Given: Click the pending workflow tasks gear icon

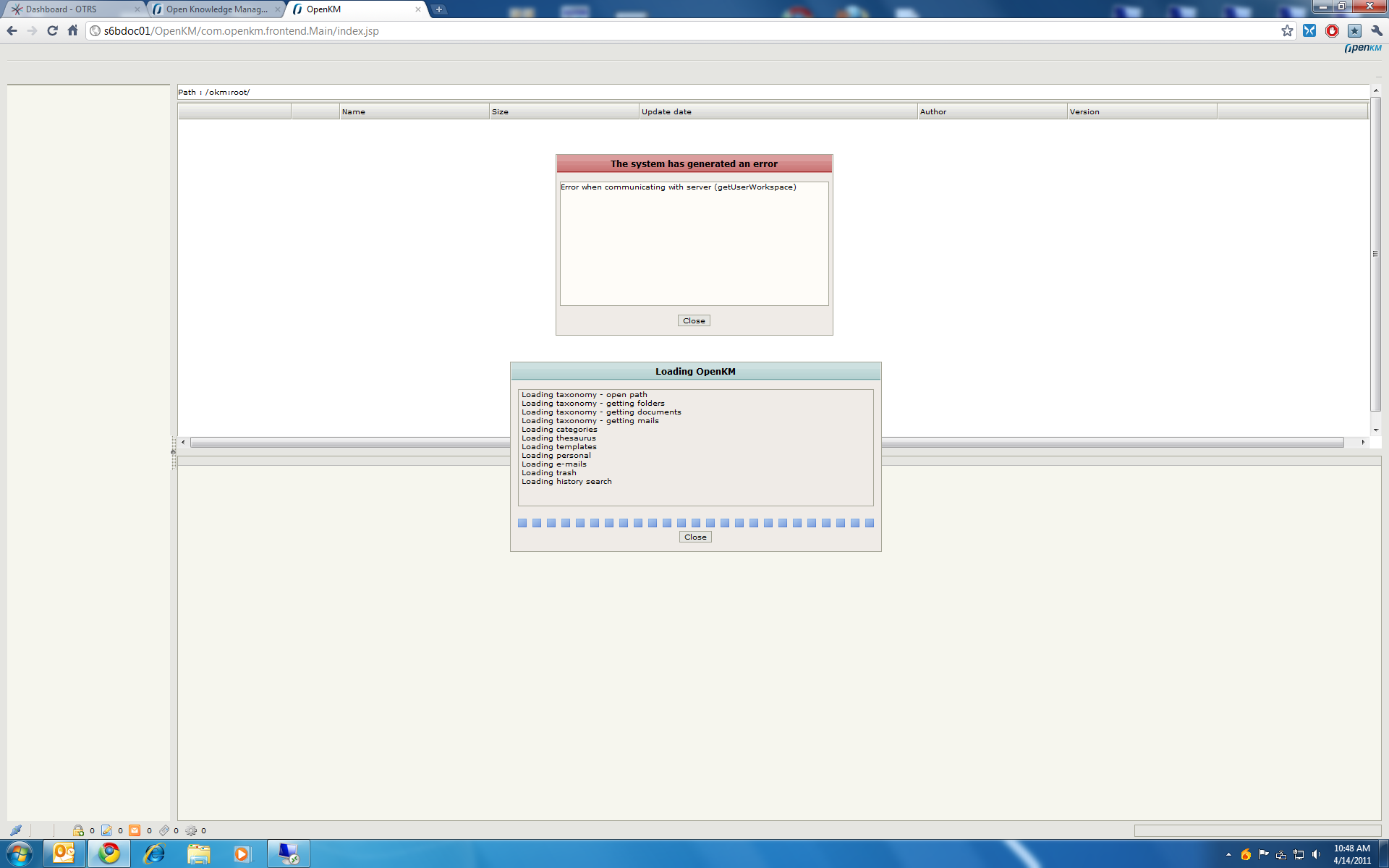Looking at the screenshot, I should tap(191, 830).
